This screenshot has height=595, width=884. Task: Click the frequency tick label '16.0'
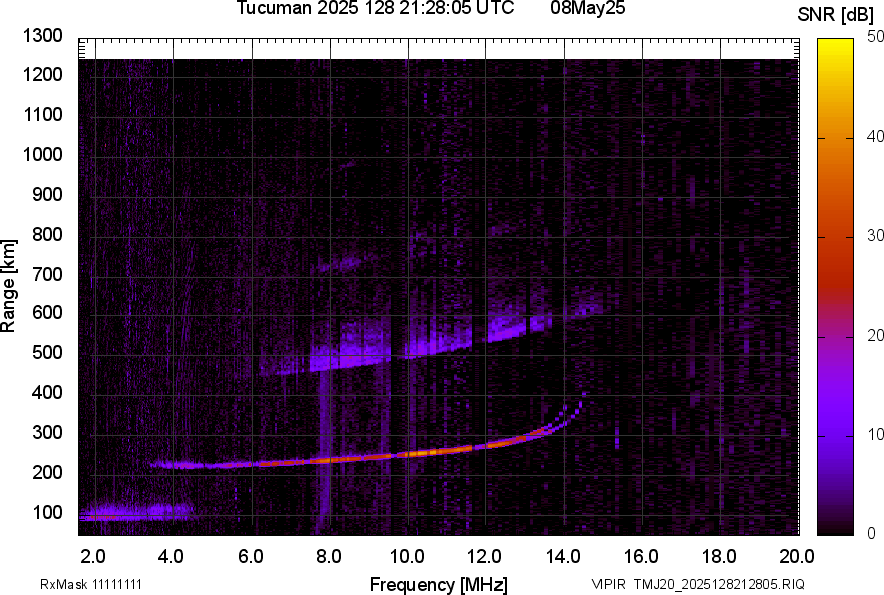click(x=641, y=557)
